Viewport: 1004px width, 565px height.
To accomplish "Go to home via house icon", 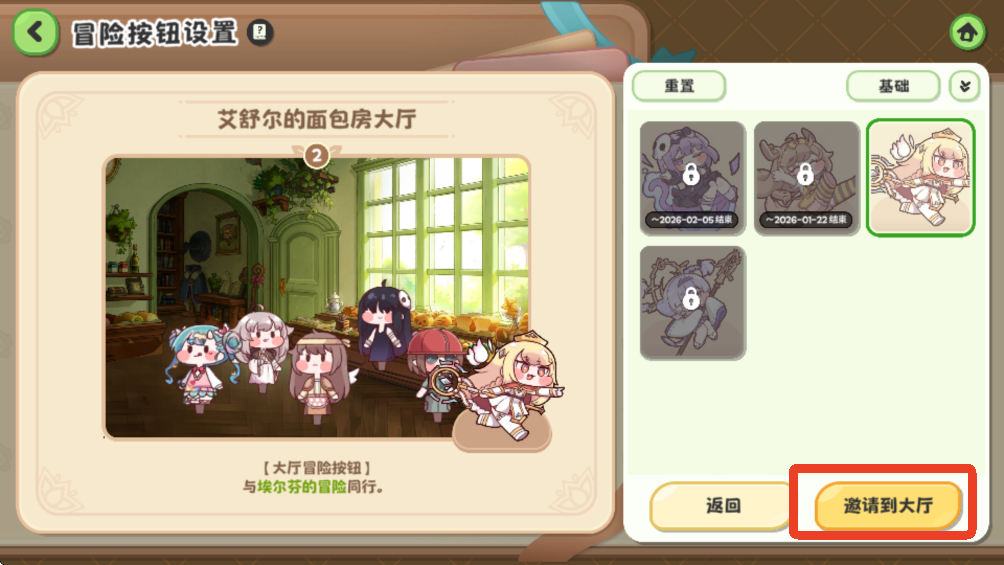I will point(967,32).
